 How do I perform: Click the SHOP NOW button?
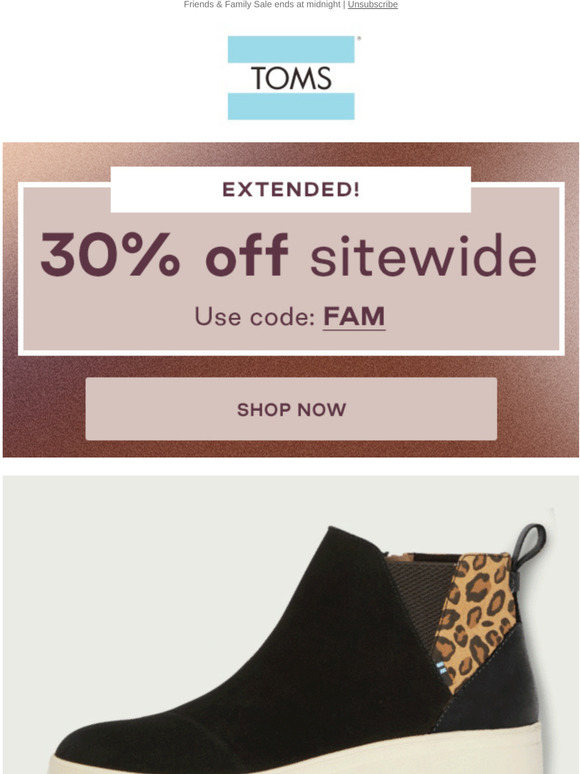291,409
